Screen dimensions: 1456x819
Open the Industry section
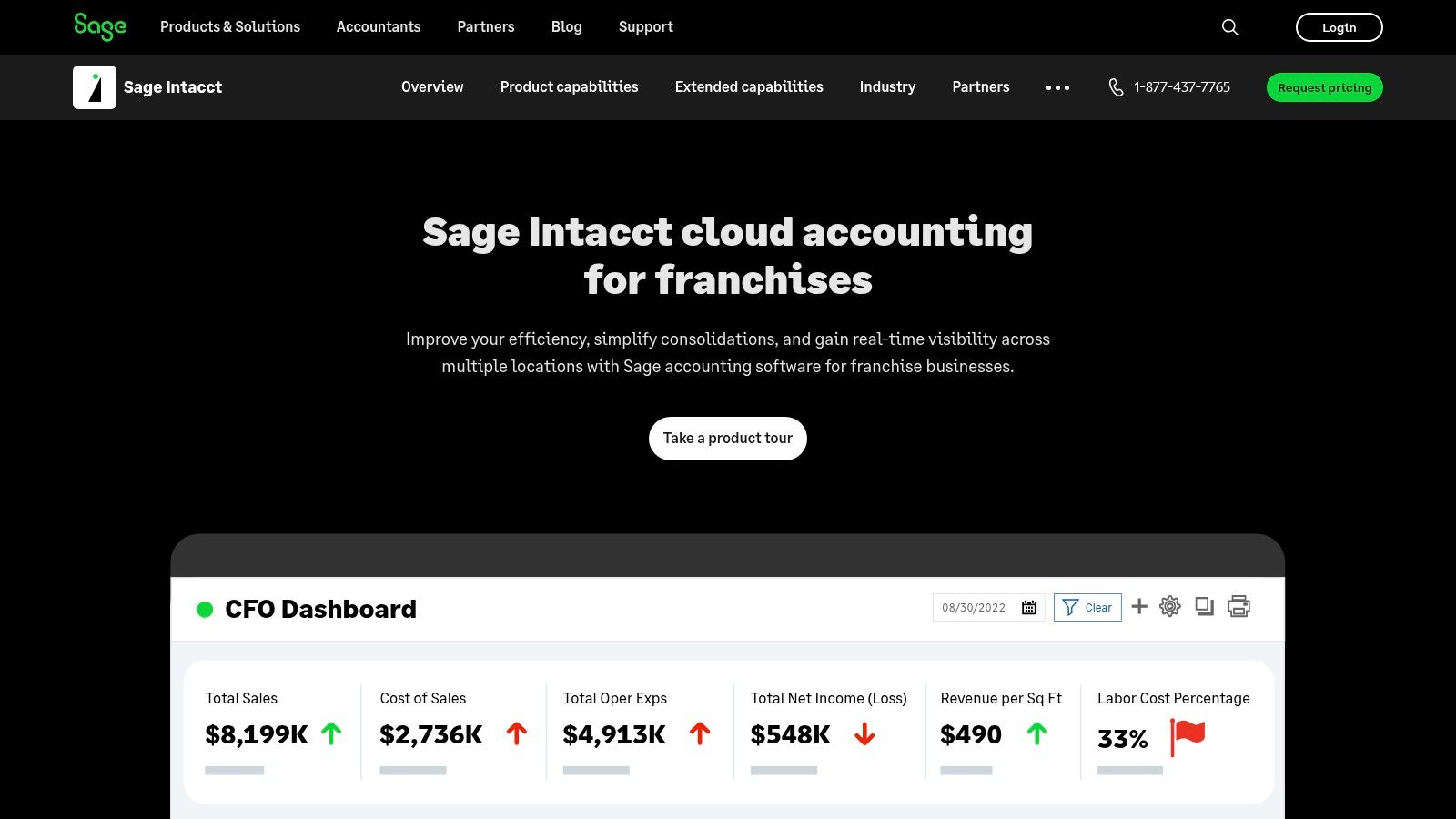(x=887, y=87)
